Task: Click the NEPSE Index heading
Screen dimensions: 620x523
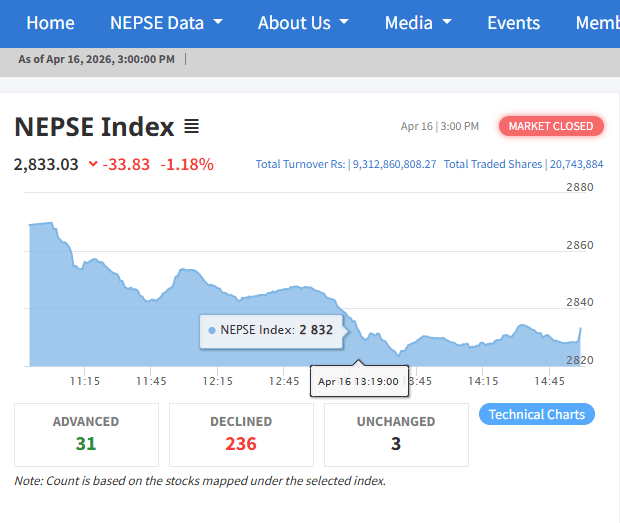Action: 94,127
